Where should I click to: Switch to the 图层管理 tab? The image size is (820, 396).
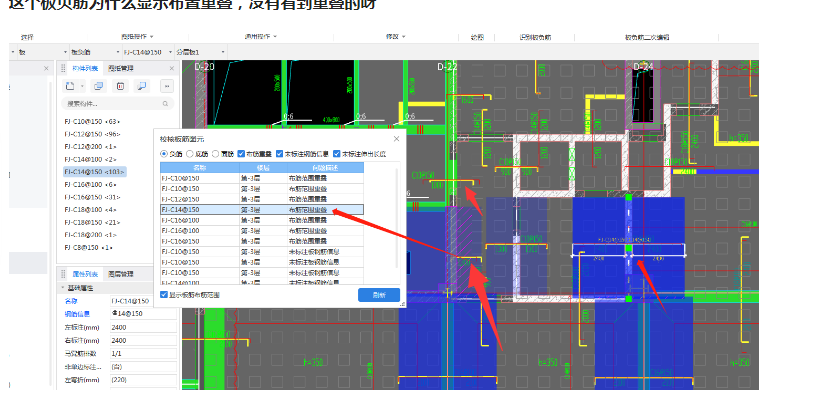(121, 274)
